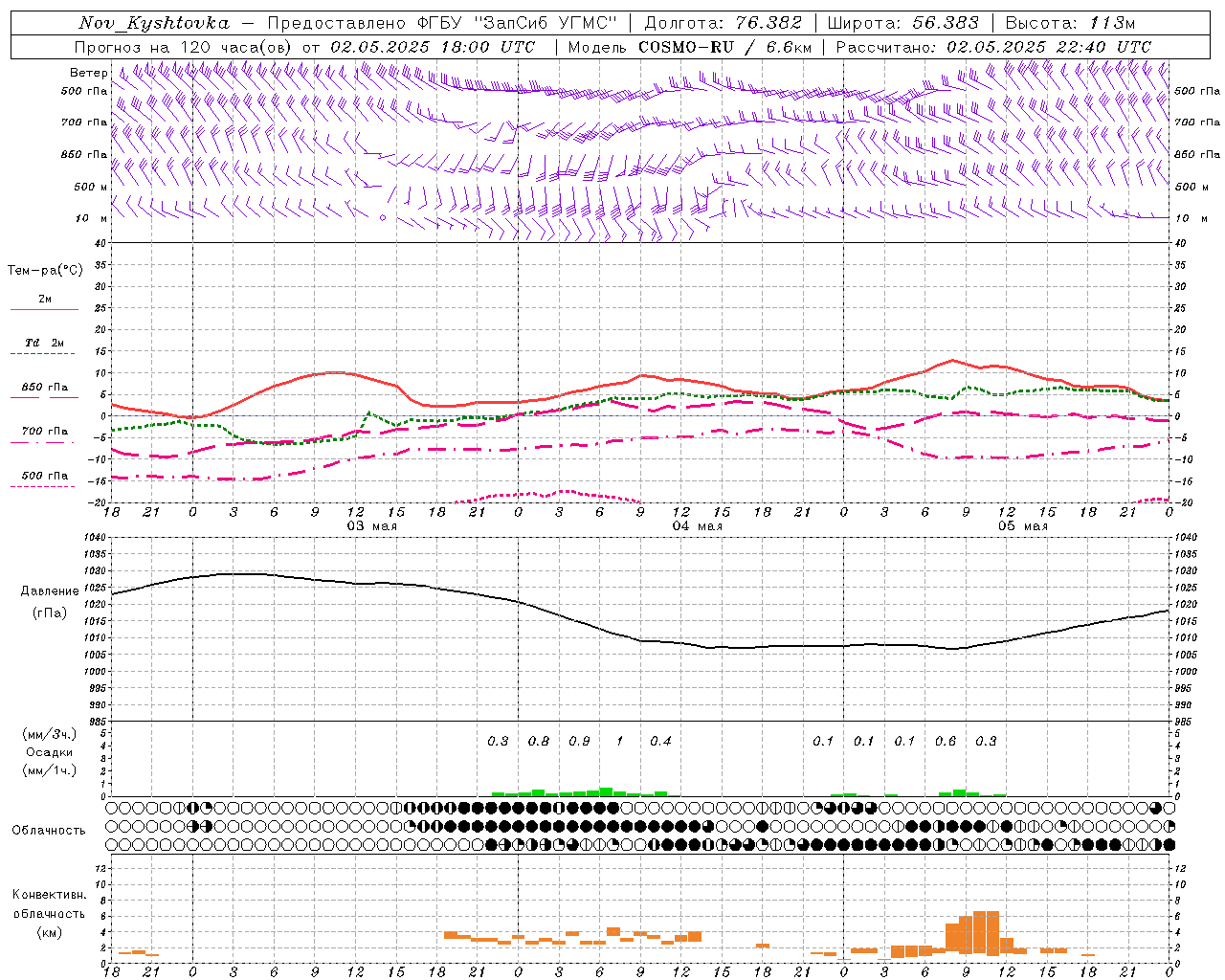Click the pink dashed 500 гПа temperature legend line
This screenshot has width=1225, height=980.
pyautogui.click(x=44, y=486)
